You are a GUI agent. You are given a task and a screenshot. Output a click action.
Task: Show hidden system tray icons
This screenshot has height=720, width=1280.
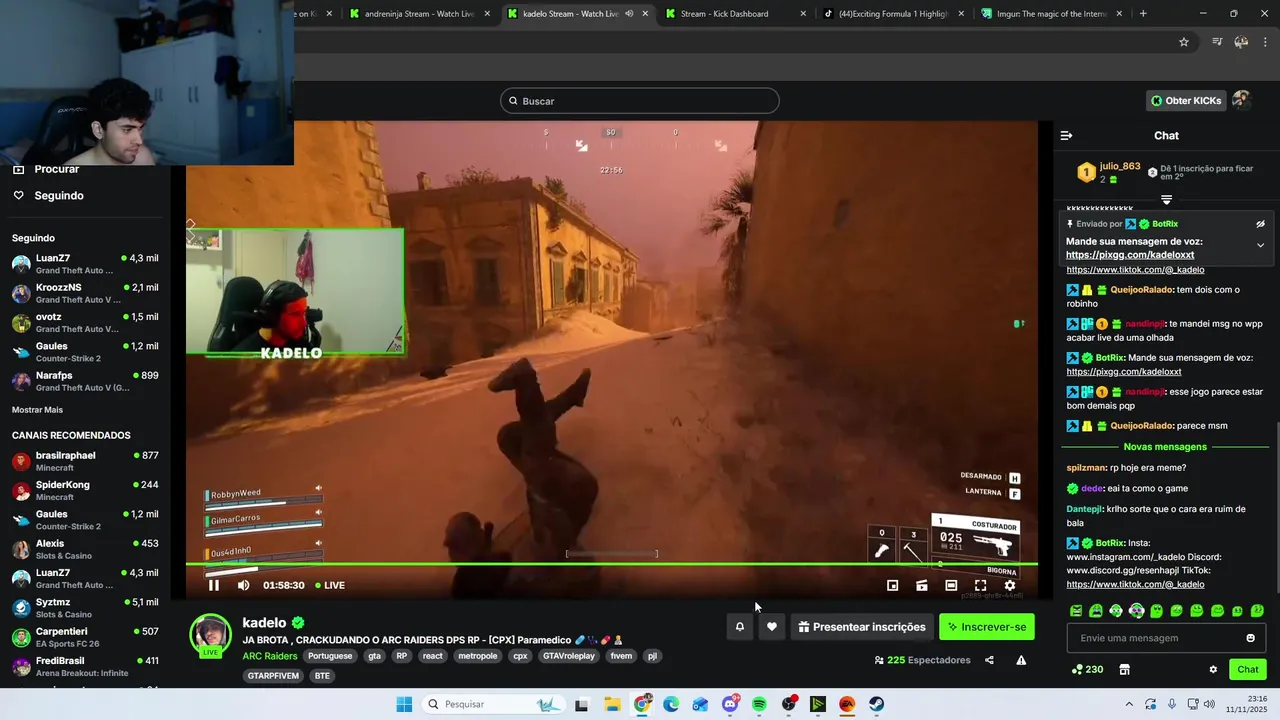[x=1129, y=704]
